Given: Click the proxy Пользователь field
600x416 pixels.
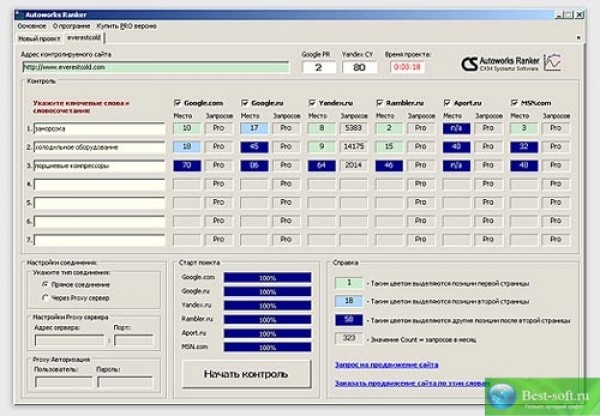Looking at the screenshot, I should (x=64, y=382).
